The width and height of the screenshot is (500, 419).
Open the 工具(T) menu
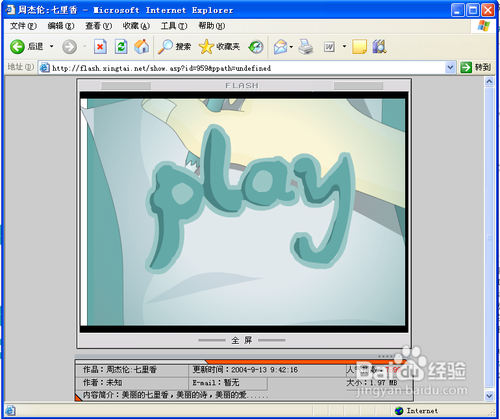(x=174, y=26)
